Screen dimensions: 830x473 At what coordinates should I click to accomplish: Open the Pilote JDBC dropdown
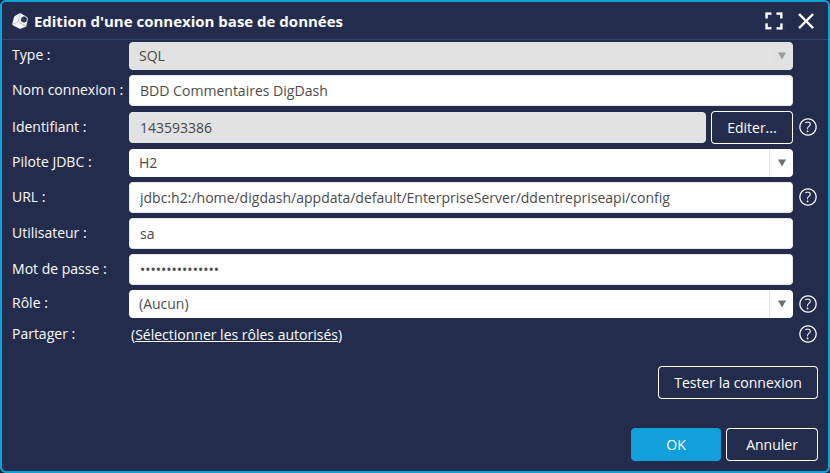pos(460,162)
